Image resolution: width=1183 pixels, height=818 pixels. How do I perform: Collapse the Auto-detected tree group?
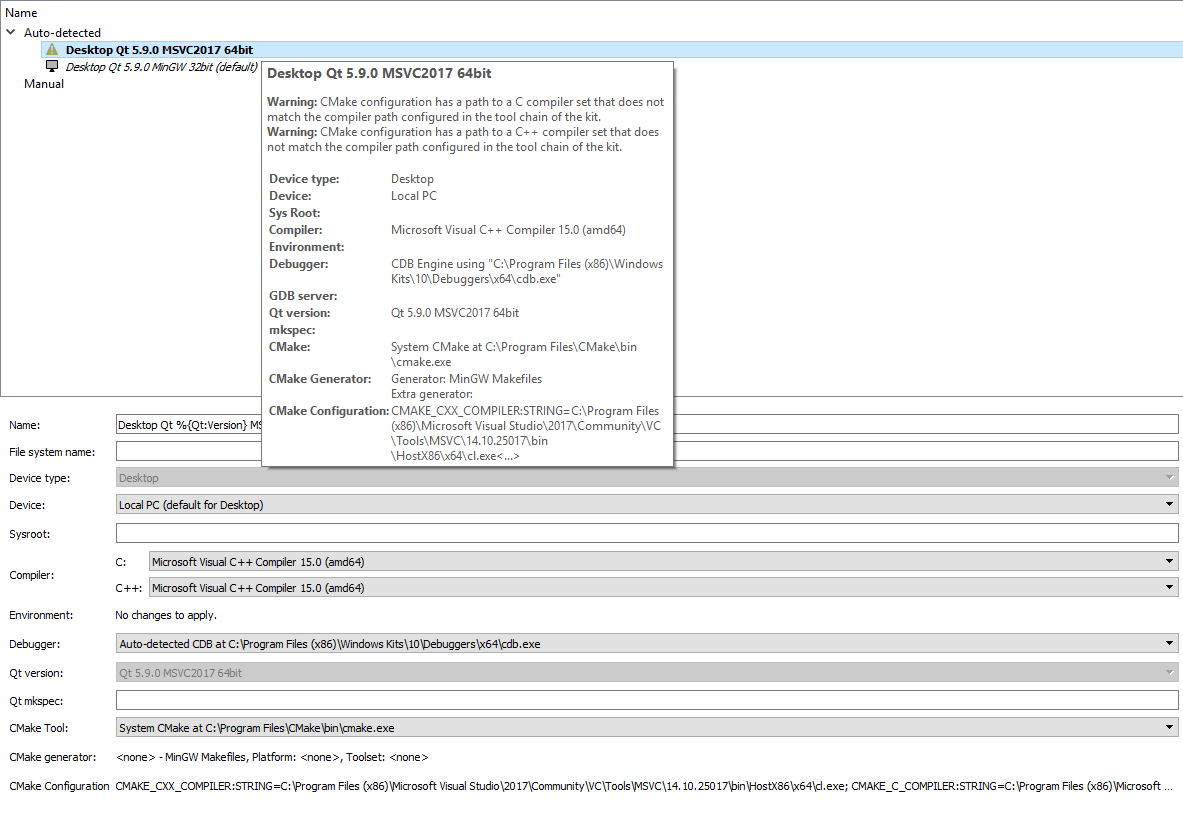pos(11,32)
